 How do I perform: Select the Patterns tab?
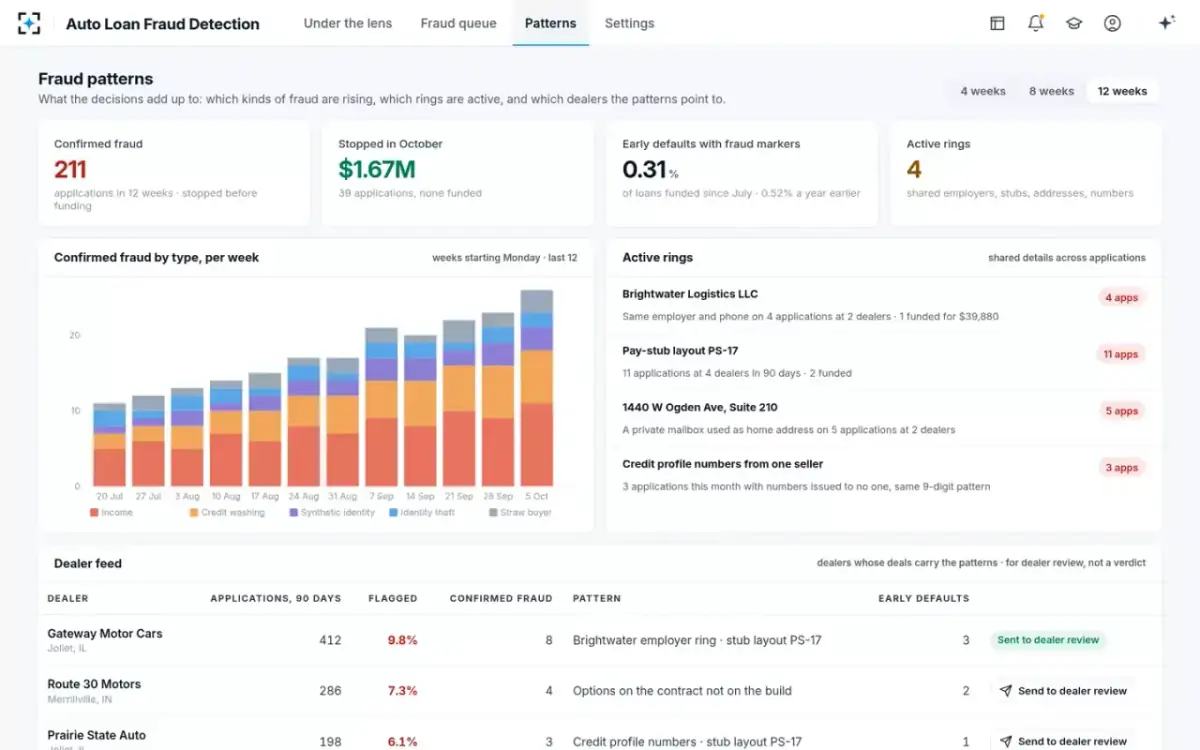[x=550, y=23]
